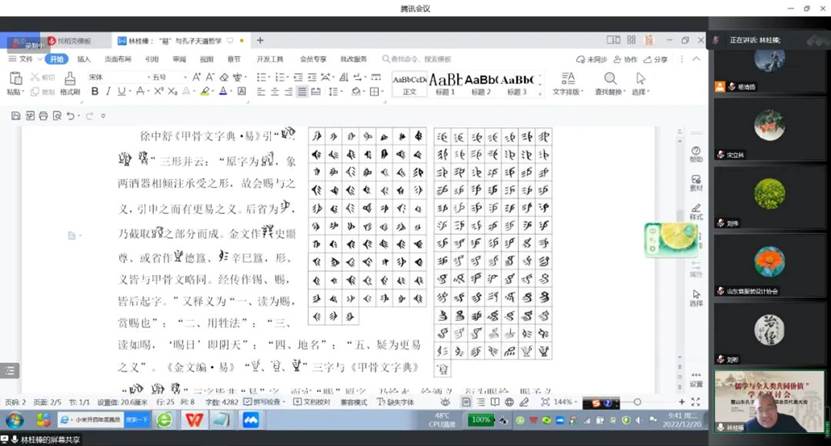Click the Text Layout tool icon
The width and height of the screenshot is (831, 446).
(x=567, y=80)
